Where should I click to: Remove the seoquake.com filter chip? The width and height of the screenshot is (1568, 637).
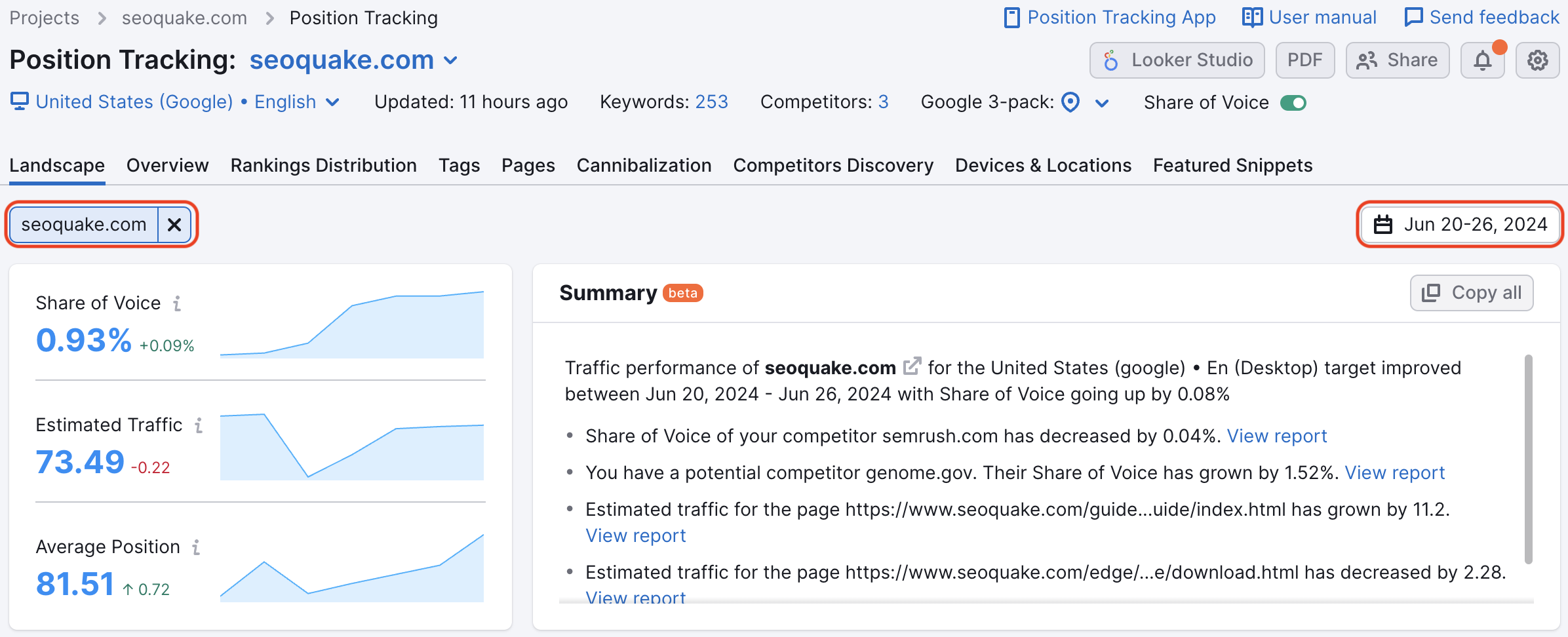tap(174, 225)
